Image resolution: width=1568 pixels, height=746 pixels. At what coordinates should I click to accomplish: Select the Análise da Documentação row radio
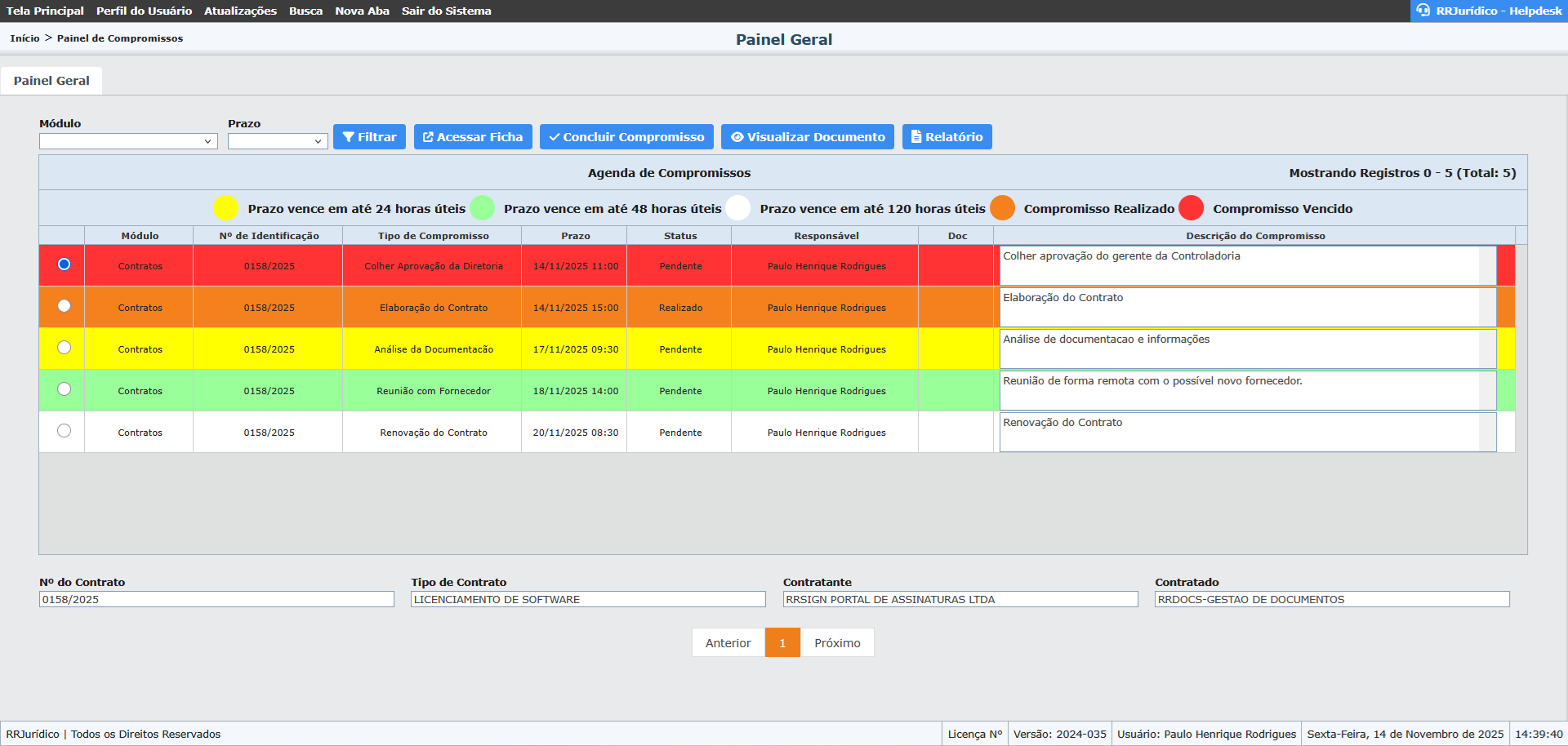pos(64,348)
